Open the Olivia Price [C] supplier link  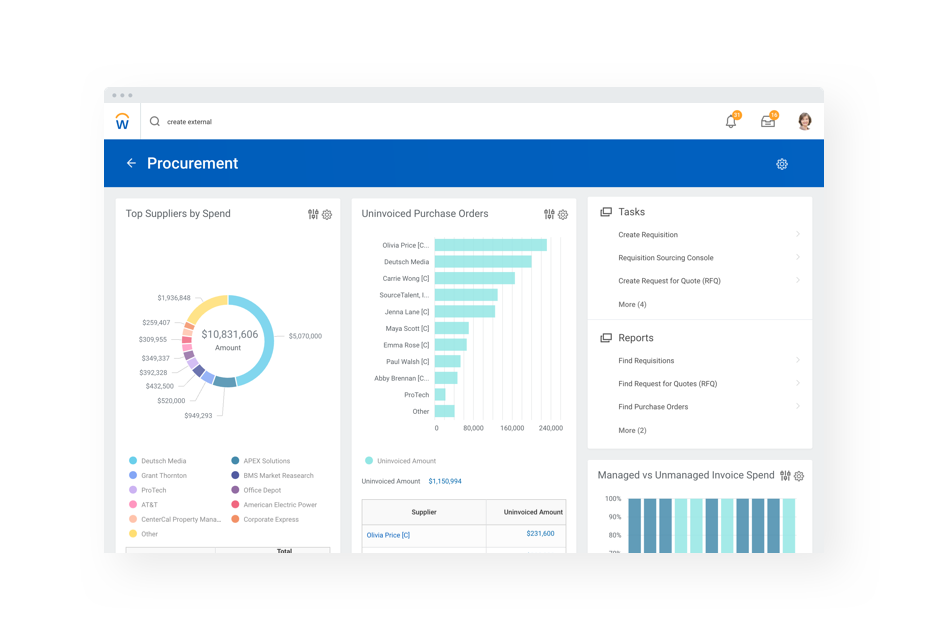(x=388, y=535)
